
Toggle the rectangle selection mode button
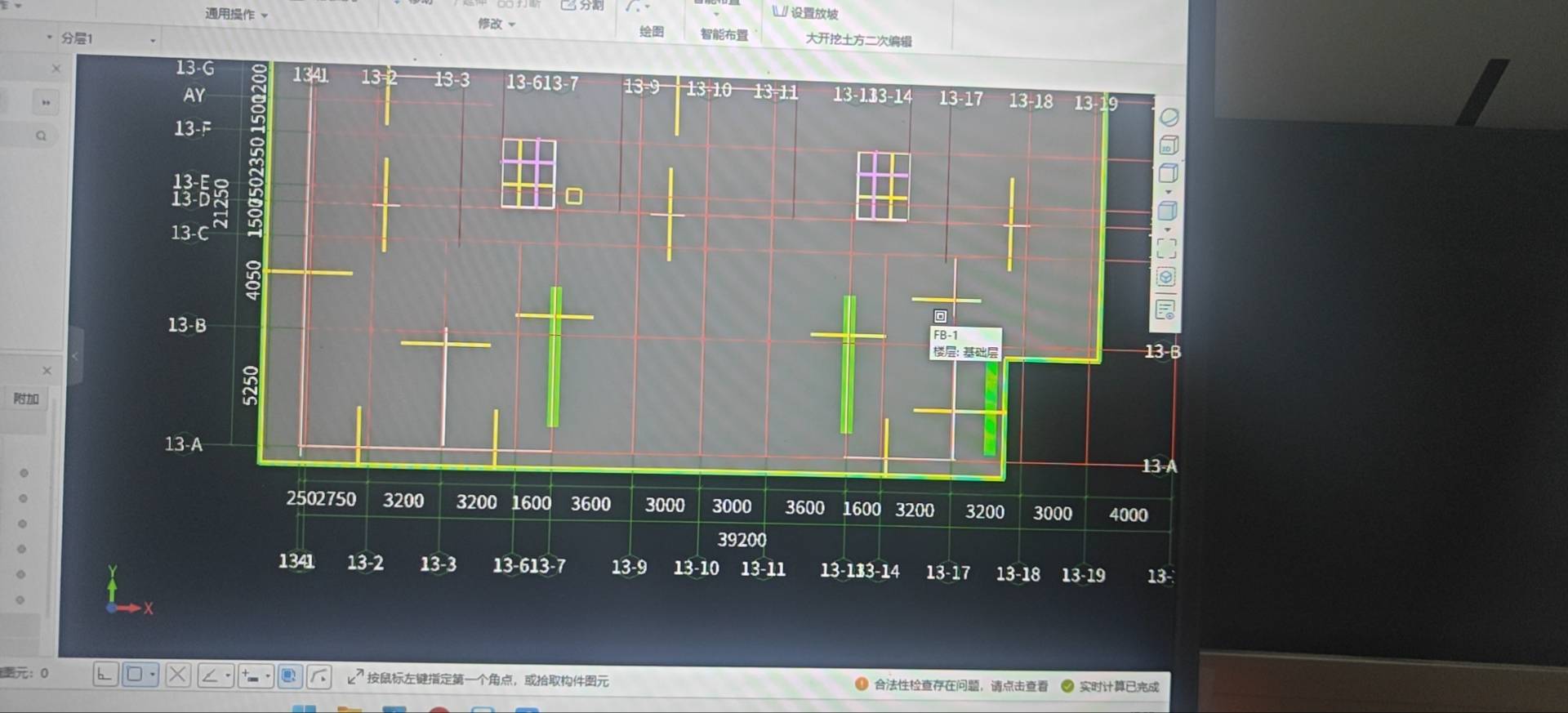click(x=135, y=675)
